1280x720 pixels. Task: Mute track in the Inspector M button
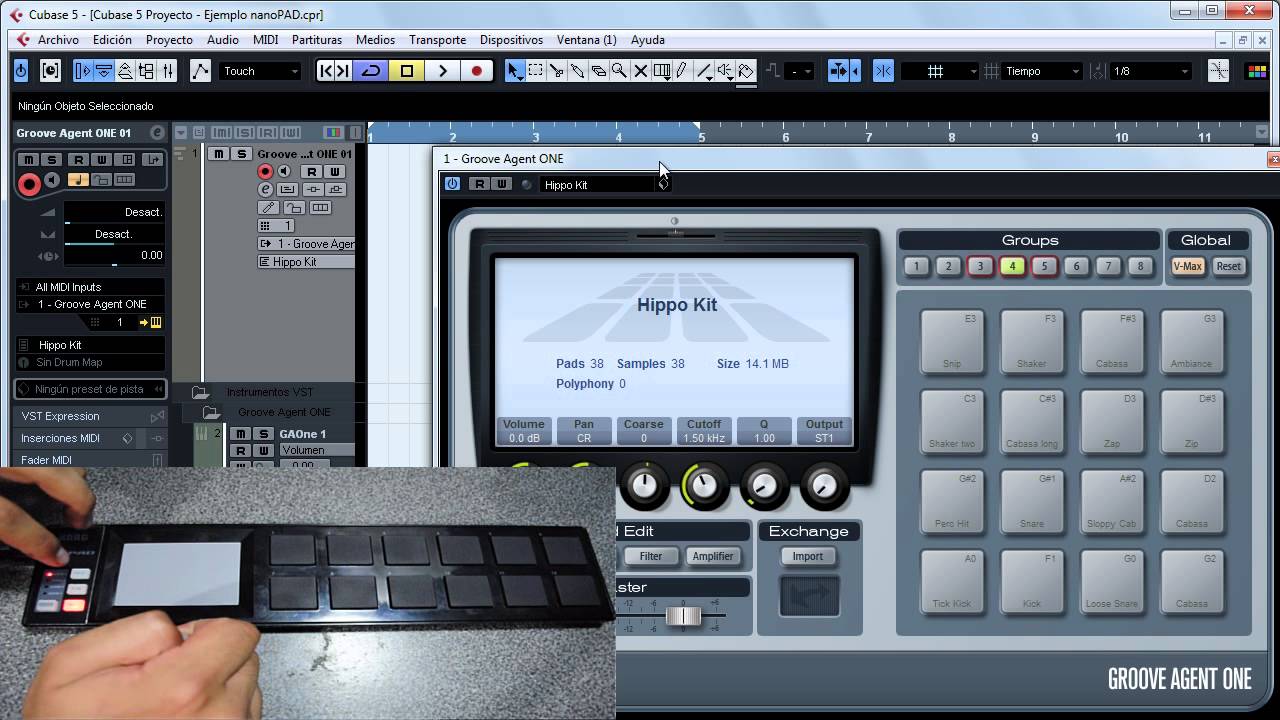pyautogui.click(x=28, y=160)
